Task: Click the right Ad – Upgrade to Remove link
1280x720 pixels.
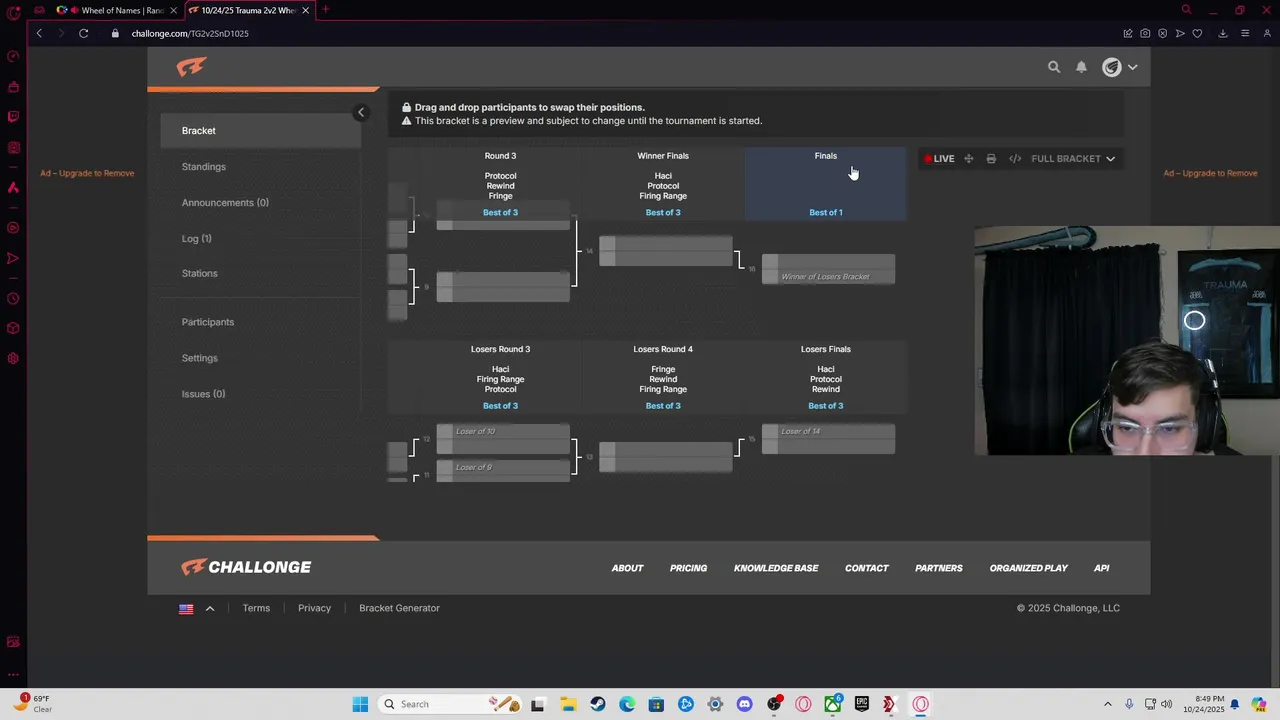Action: (x=1210, y=173)
